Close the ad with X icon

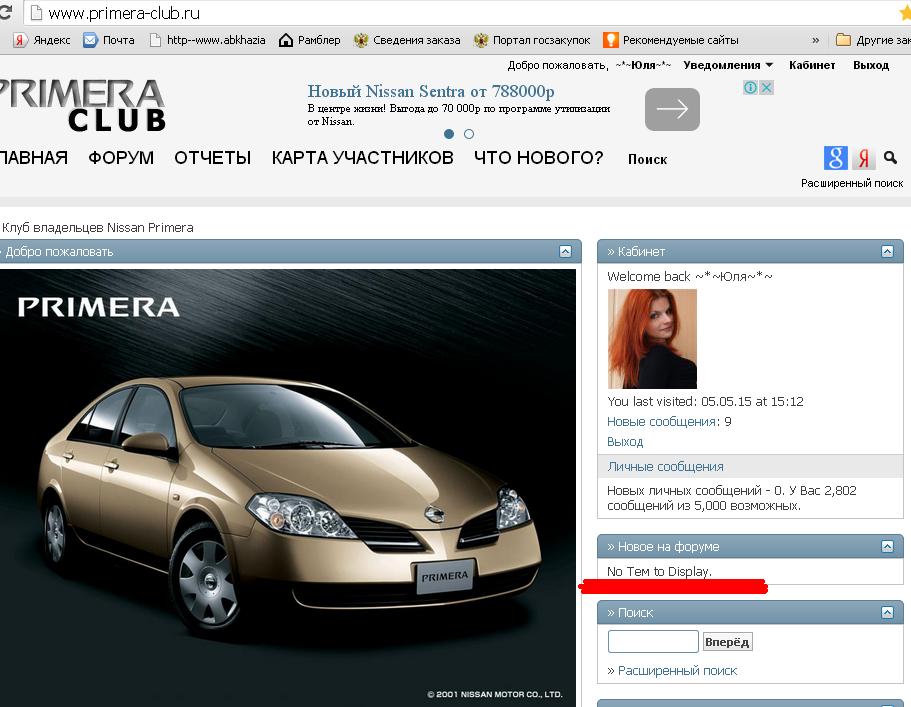pos(766,88)
